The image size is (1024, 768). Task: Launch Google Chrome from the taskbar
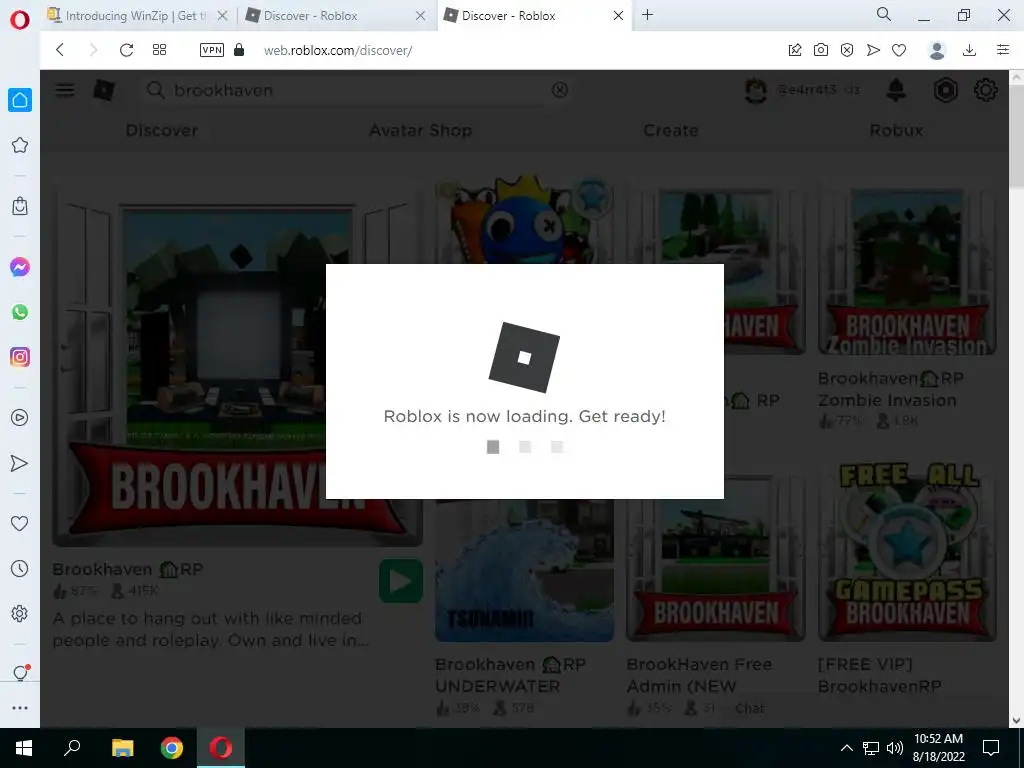click(172, 748)
